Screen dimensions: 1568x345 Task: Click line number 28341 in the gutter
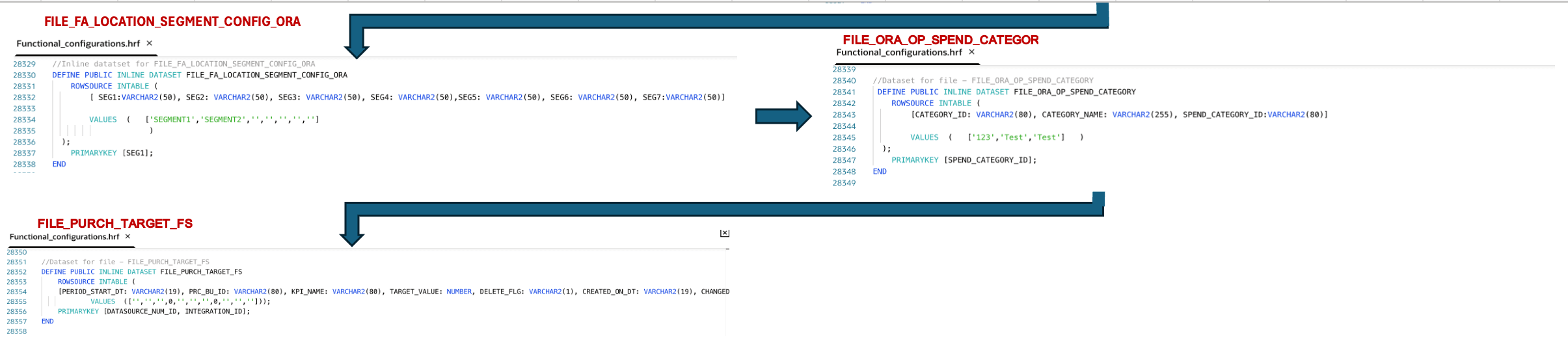point(844,92)
